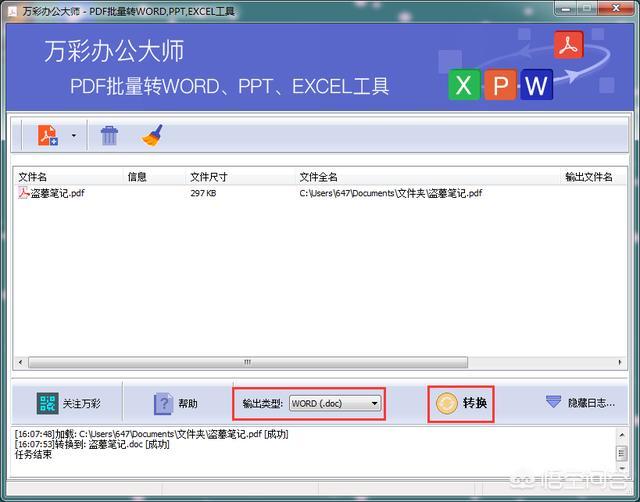This screenshot has height=502, width=640.
Task: Click the 文件全名 column header
Action: [318, 177]
